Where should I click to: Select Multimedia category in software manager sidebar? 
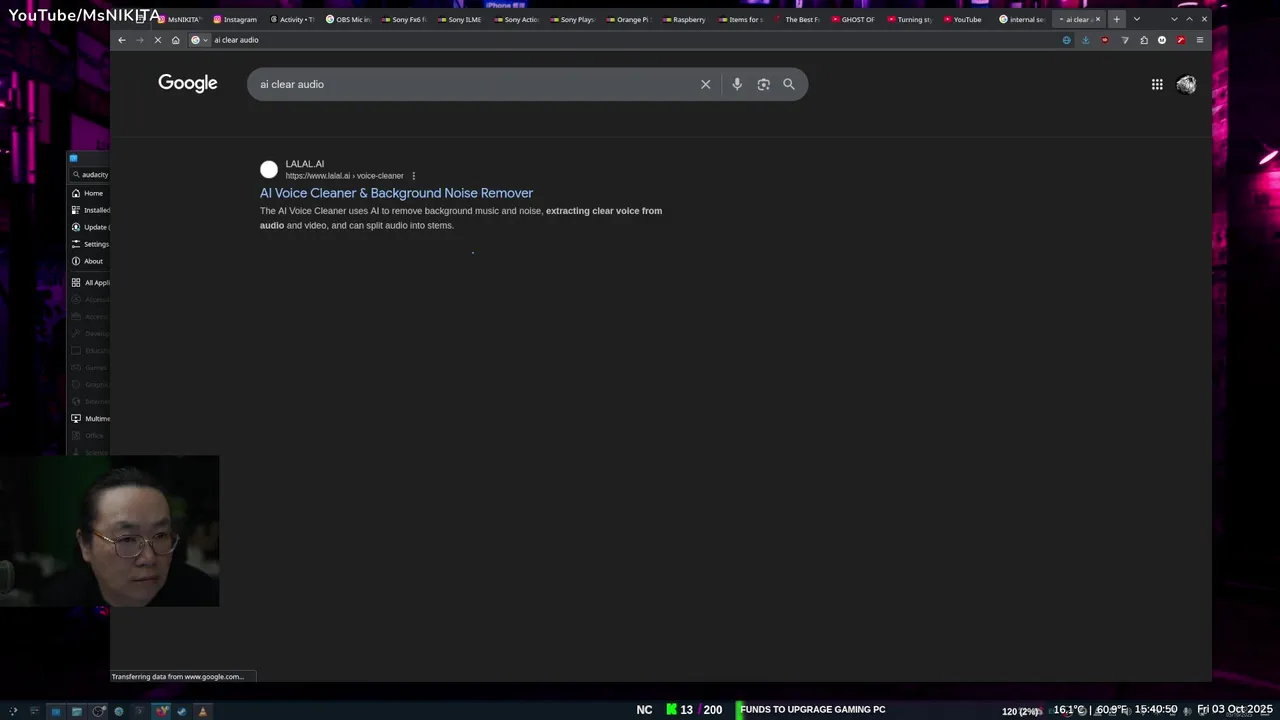point(90,419)
